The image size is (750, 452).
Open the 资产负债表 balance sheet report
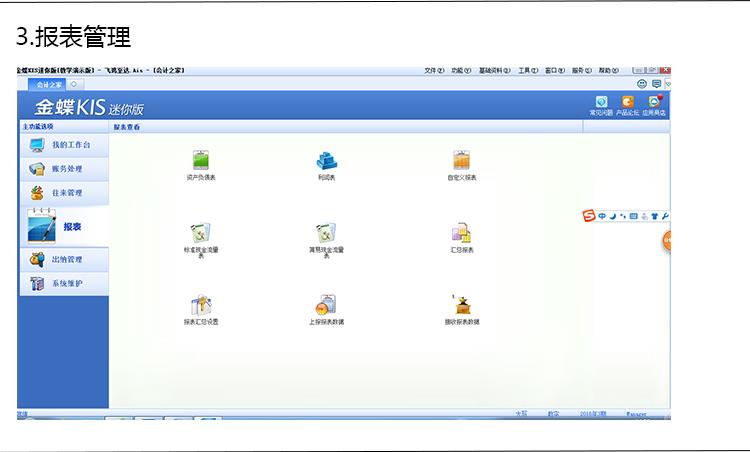click(x=200, y=160)
